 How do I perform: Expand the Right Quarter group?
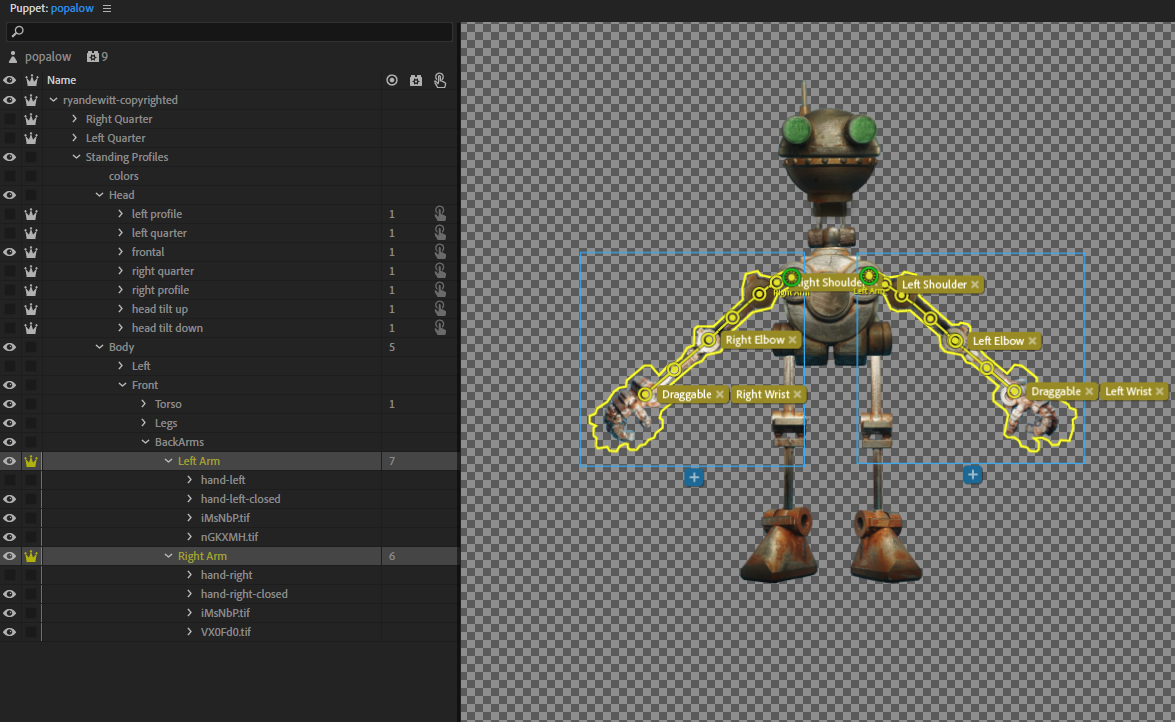point(73,118)
